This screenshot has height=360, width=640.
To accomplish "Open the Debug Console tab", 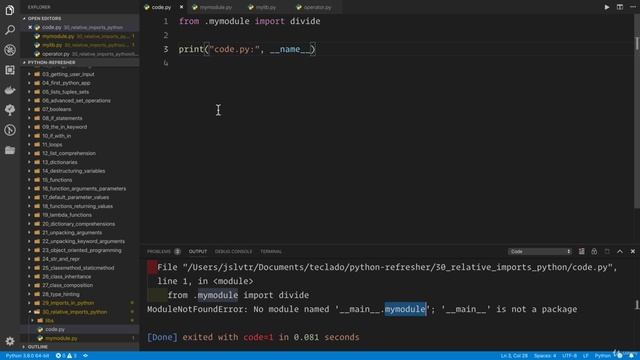I will [x=233, y=251].
